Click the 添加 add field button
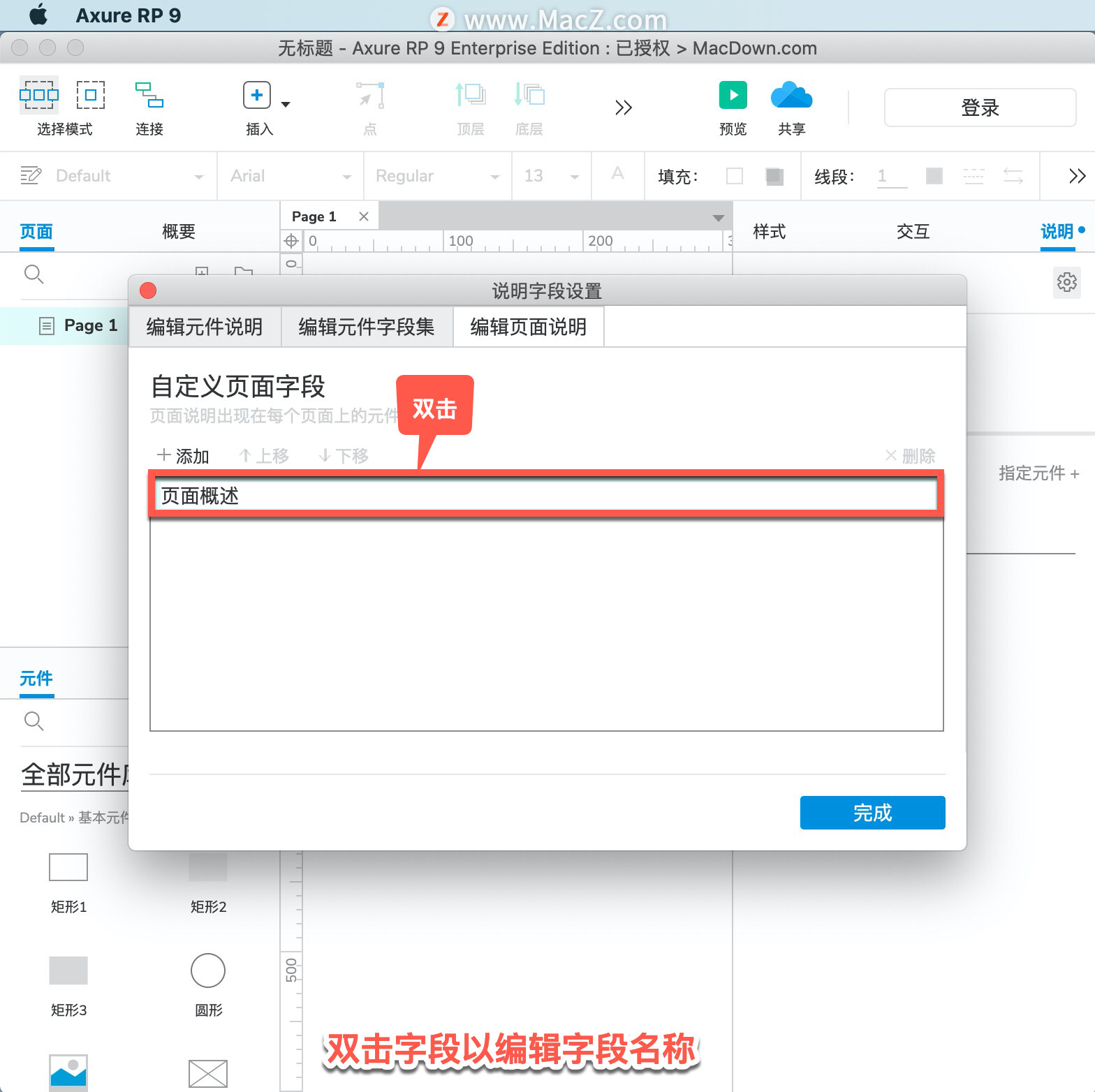This screenshot has height=1092, width=1095. 184,456
